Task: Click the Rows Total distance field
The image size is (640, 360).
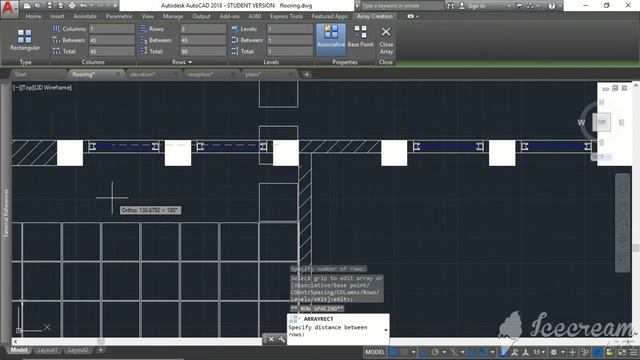Action: (x=203, y=51)
